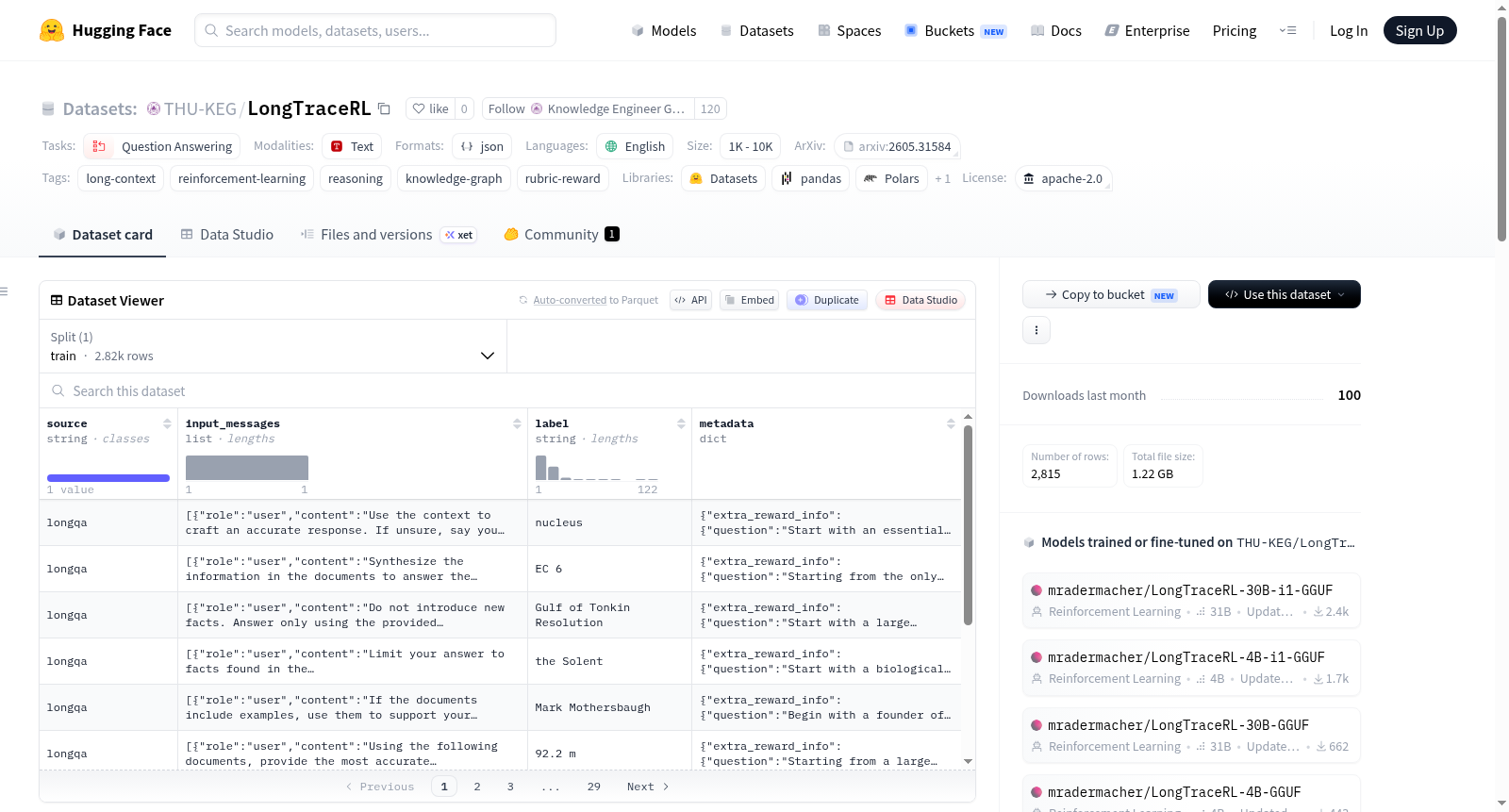Go to page 29 of rows

594,787
